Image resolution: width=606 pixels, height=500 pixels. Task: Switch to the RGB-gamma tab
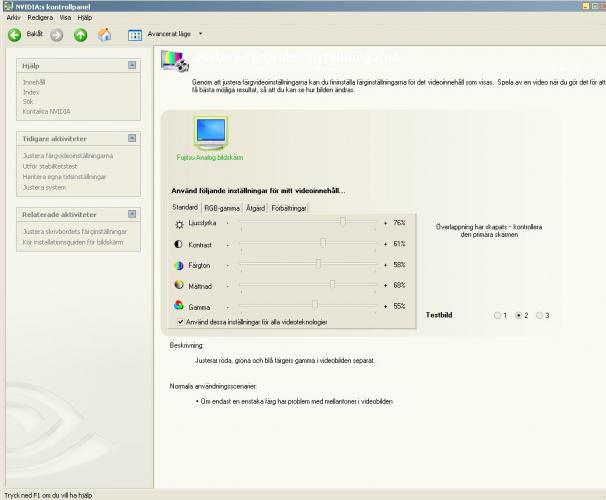222,207
